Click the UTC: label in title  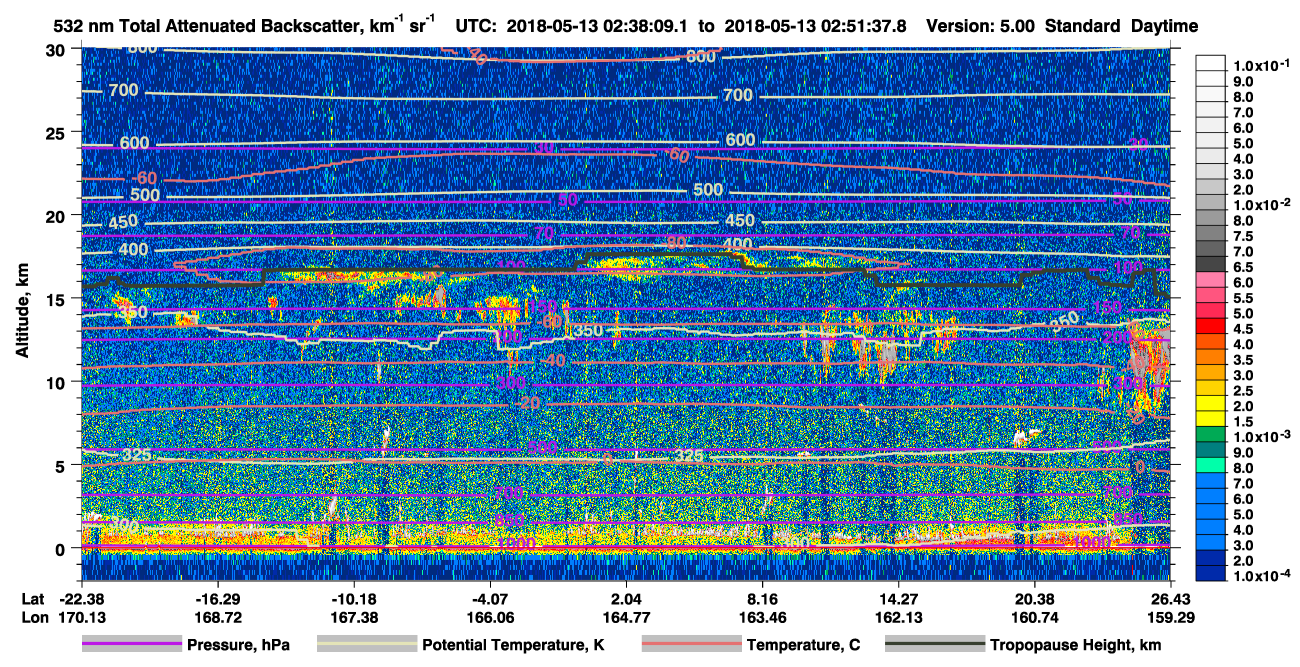[477, 27]
